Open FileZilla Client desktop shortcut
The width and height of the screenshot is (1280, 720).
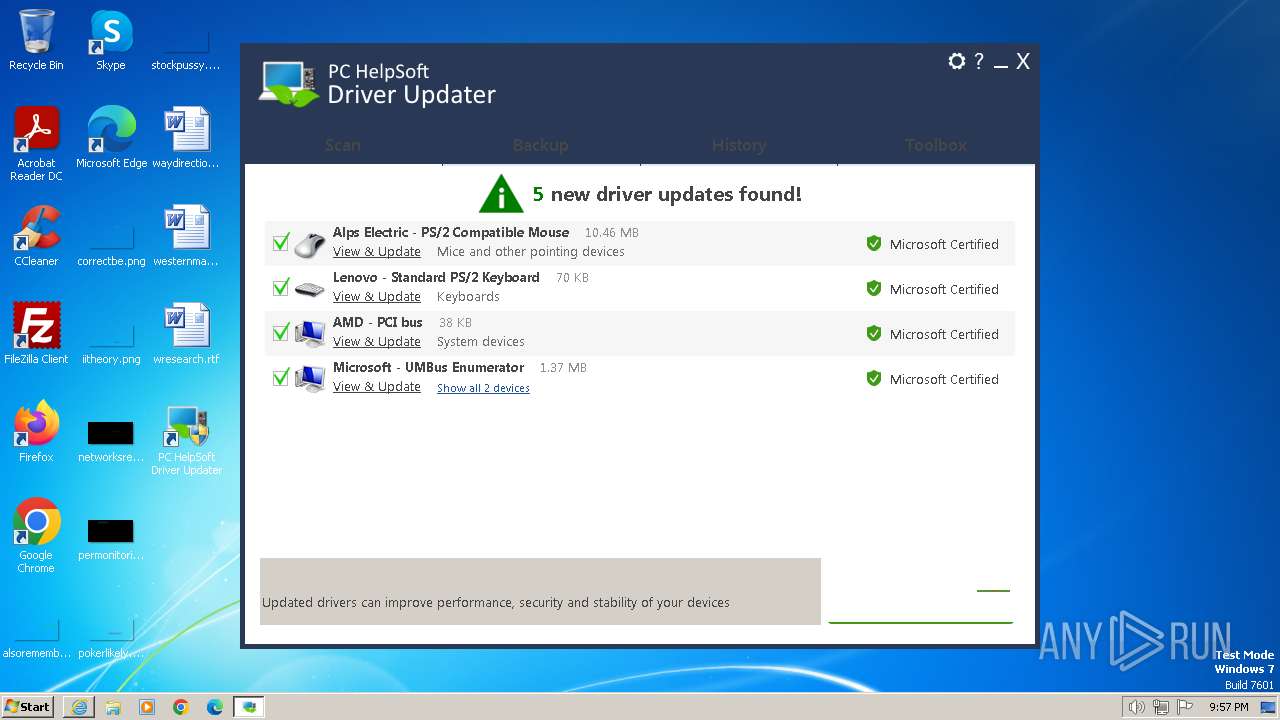tap(36, 334)
